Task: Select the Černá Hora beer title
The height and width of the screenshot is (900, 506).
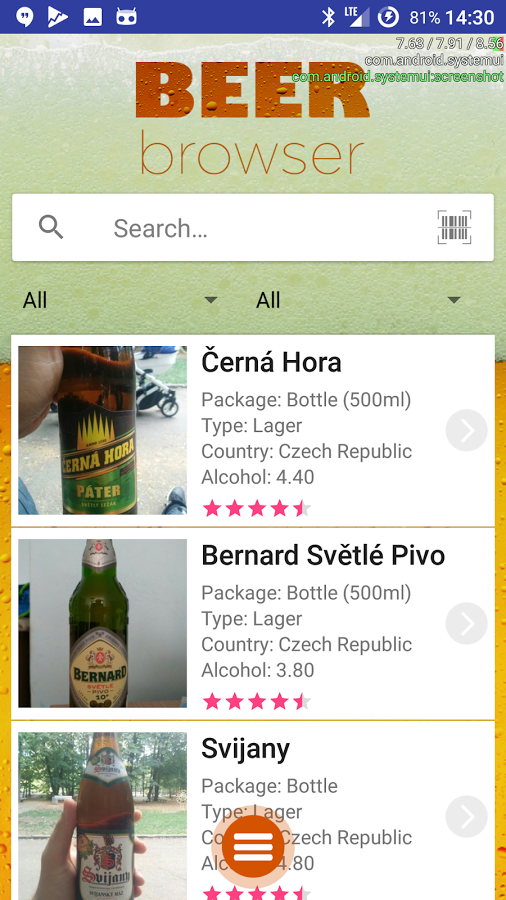Action: [271, 362]
